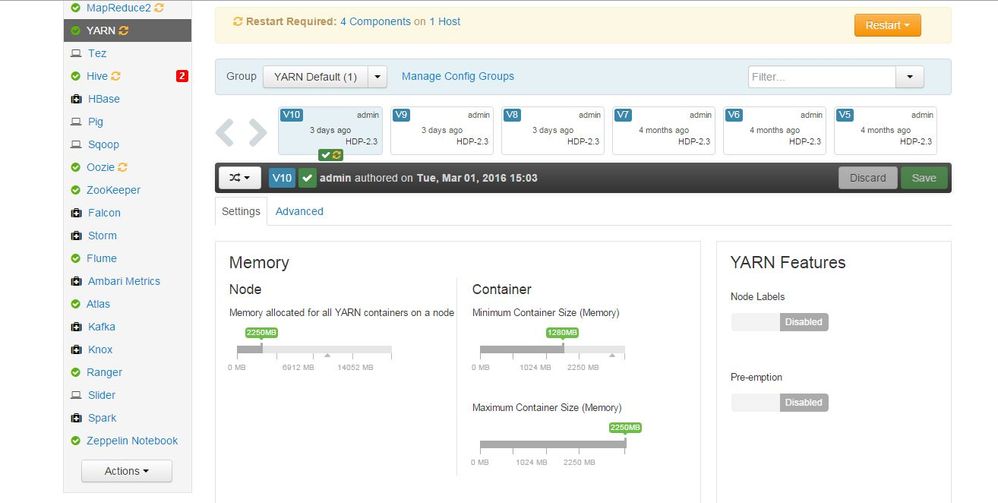Click the red alert badge beside Hive
Viewport: 998px width, 503px height.
[182, 76]
